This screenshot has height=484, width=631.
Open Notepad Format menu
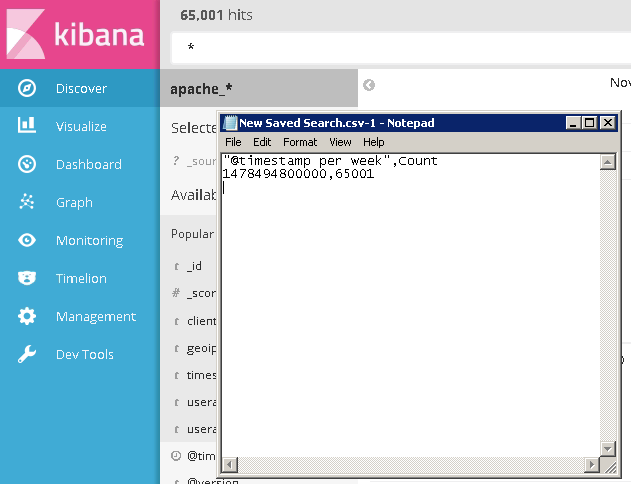[x=300, y=142]
